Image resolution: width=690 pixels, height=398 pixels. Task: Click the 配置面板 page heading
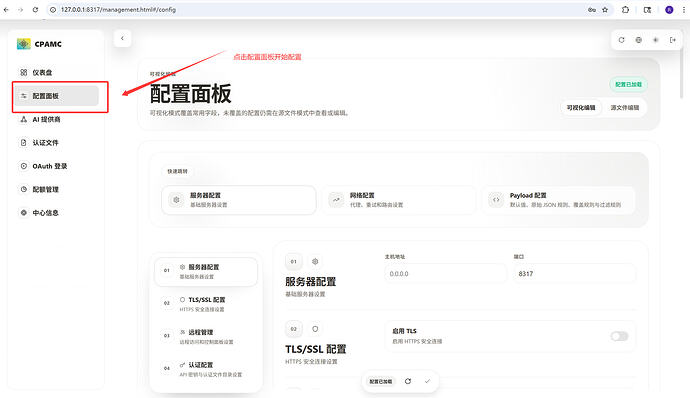[191, 93]
